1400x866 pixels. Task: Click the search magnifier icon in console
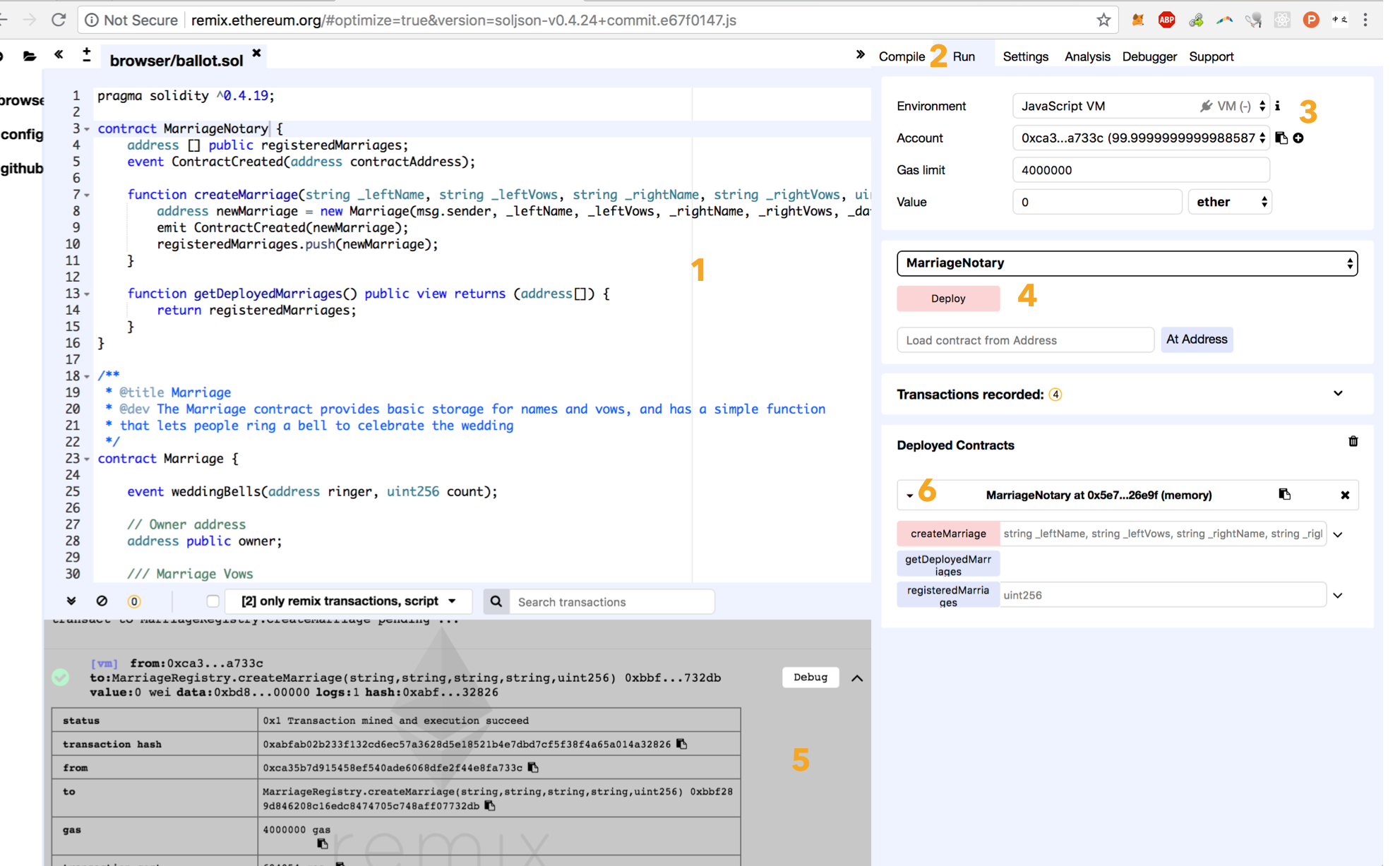tap(496, 601)
